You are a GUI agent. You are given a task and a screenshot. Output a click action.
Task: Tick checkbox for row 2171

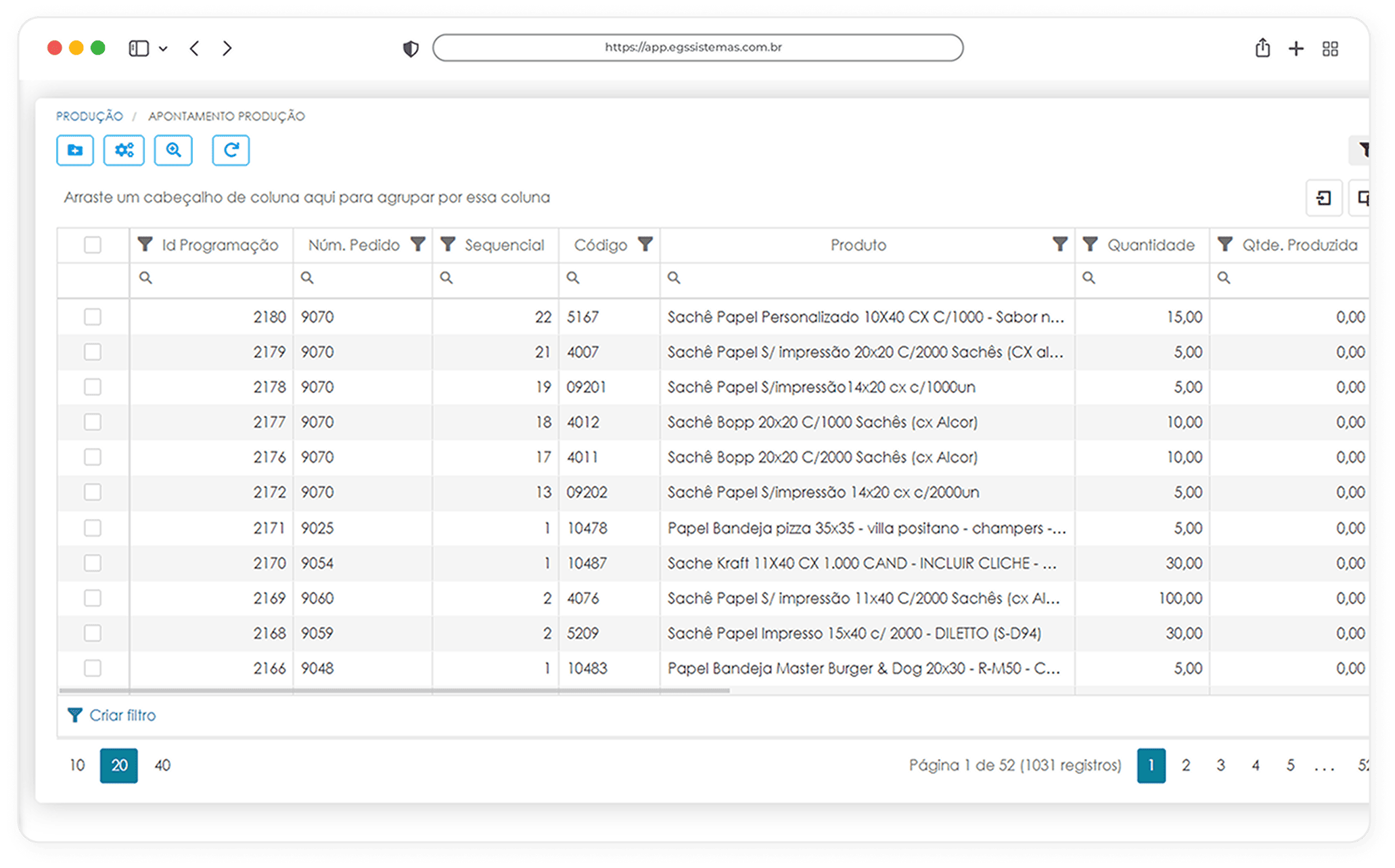(x=93, y=528)
